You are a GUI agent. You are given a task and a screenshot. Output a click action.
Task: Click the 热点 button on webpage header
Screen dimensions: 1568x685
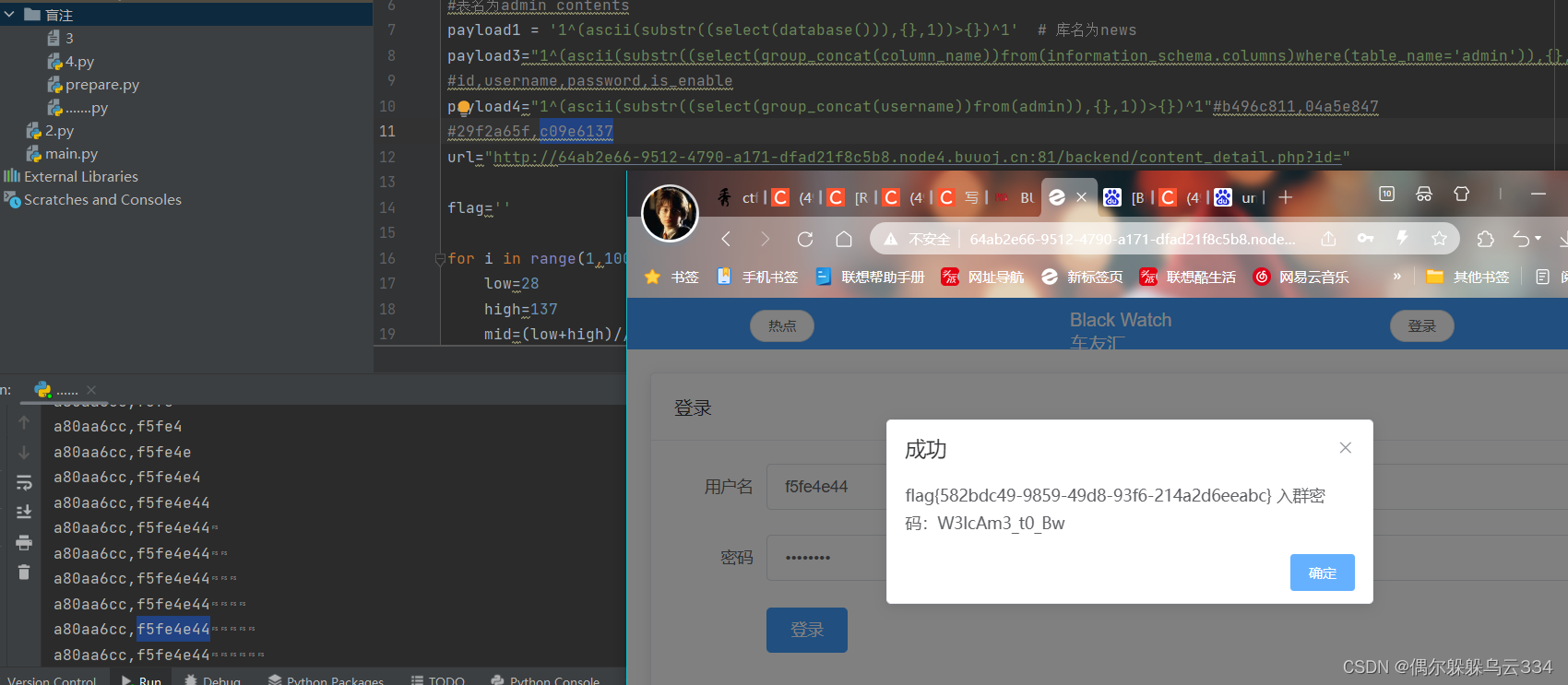pos(782,325)
